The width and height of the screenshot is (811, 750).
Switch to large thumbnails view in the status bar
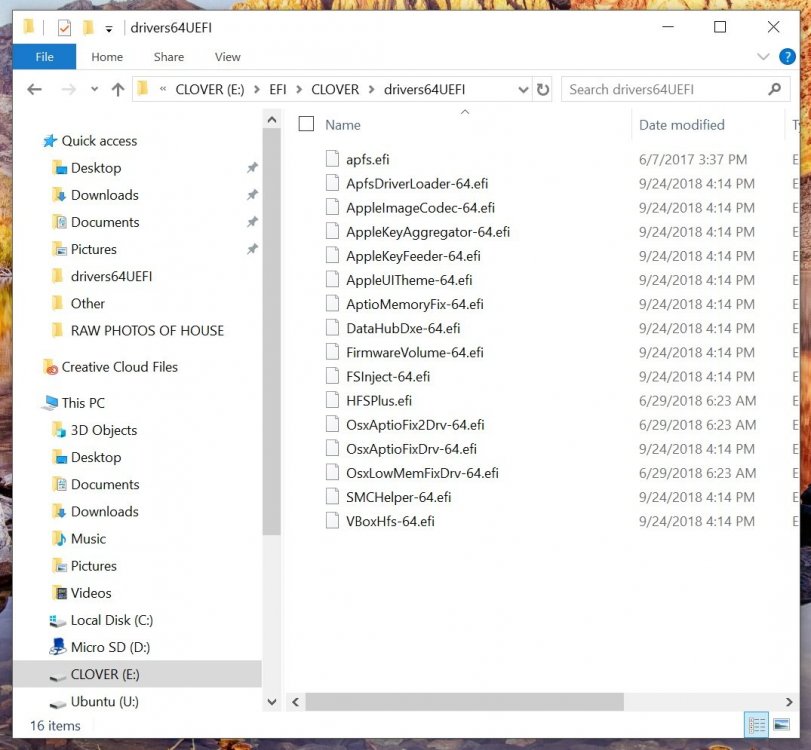[x=781, y=725]
